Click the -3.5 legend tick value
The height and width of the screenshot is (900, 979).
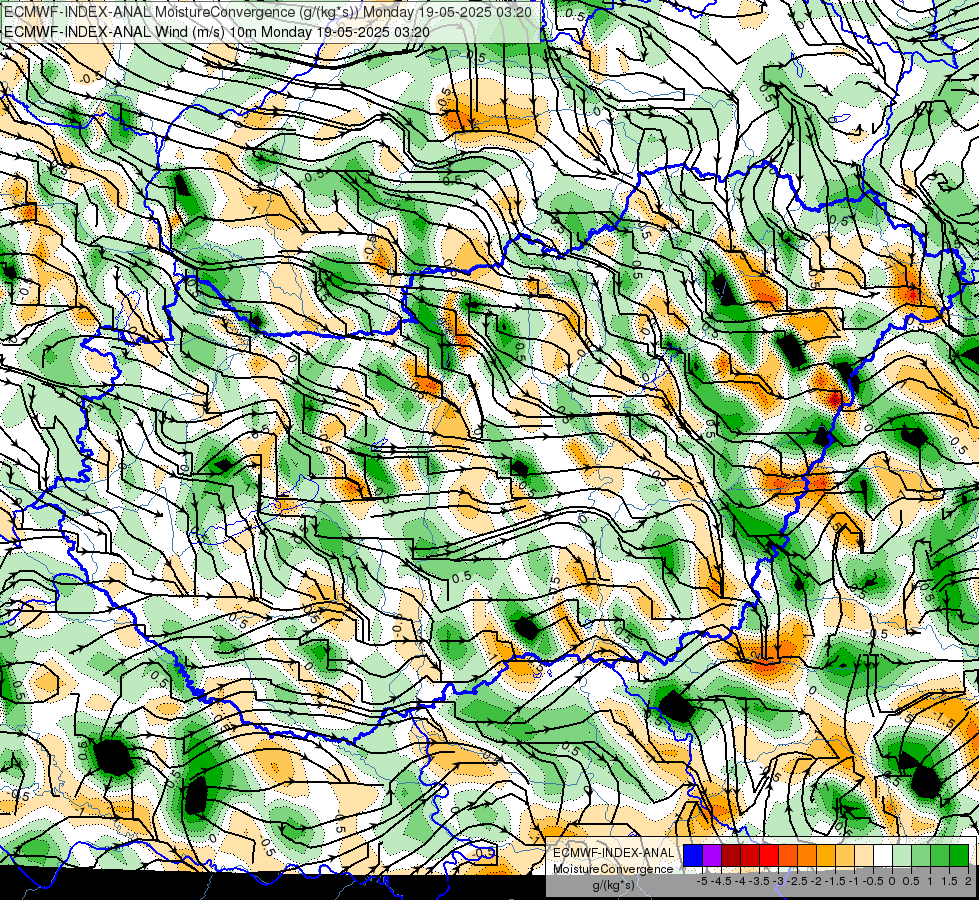click(x=759, y=881)
